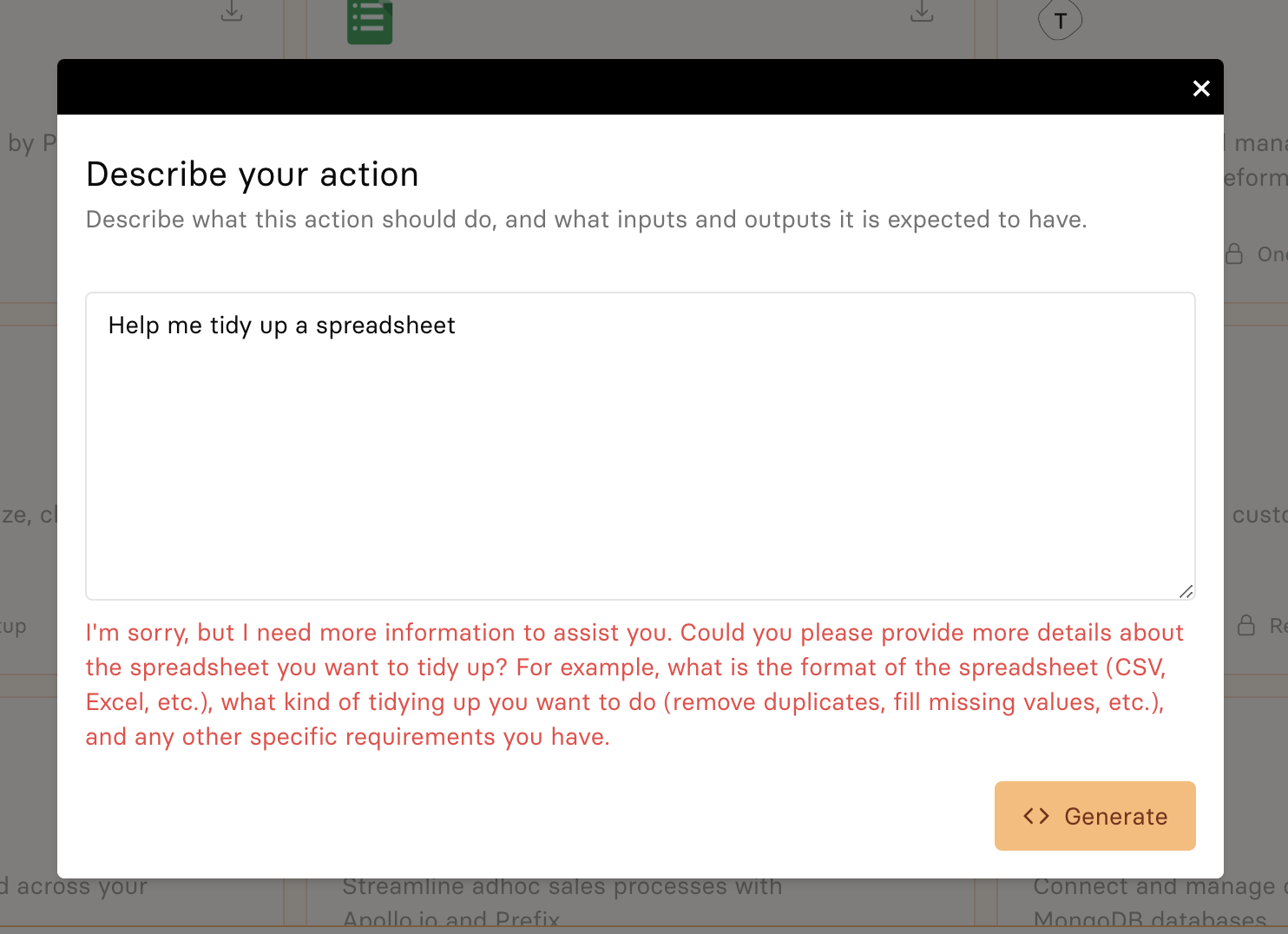Image resolution: width=1288 pixels, height=934 pixels.
Task: Click the subtitle about inputs and outputs
Action: (587, 220)
